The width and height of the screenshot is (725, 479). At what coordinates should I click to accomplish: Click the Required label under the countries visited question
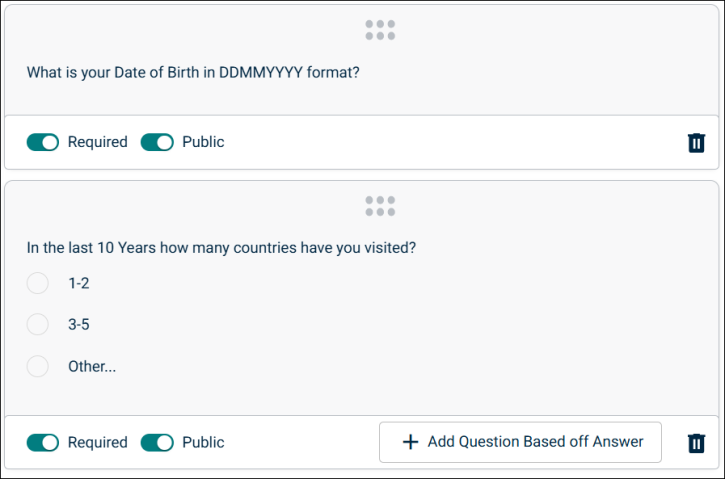click(x=98, y=442)
